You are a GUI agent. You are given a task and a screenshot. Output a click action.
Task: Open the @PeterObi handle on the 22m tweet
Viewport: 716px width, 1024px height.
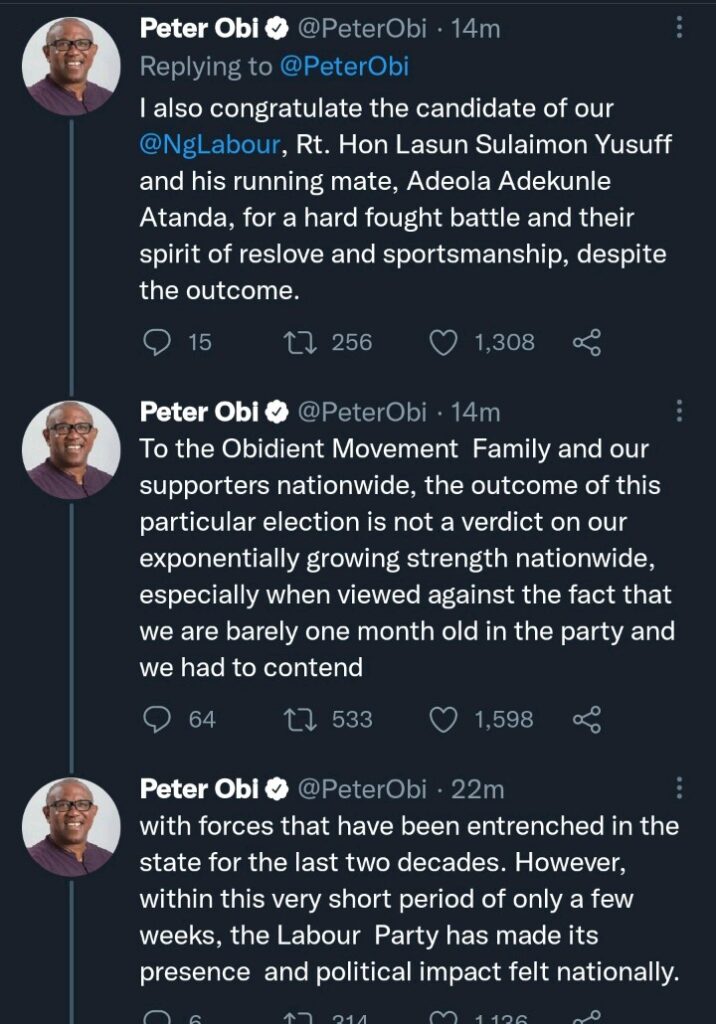click(x=362, y=789)
